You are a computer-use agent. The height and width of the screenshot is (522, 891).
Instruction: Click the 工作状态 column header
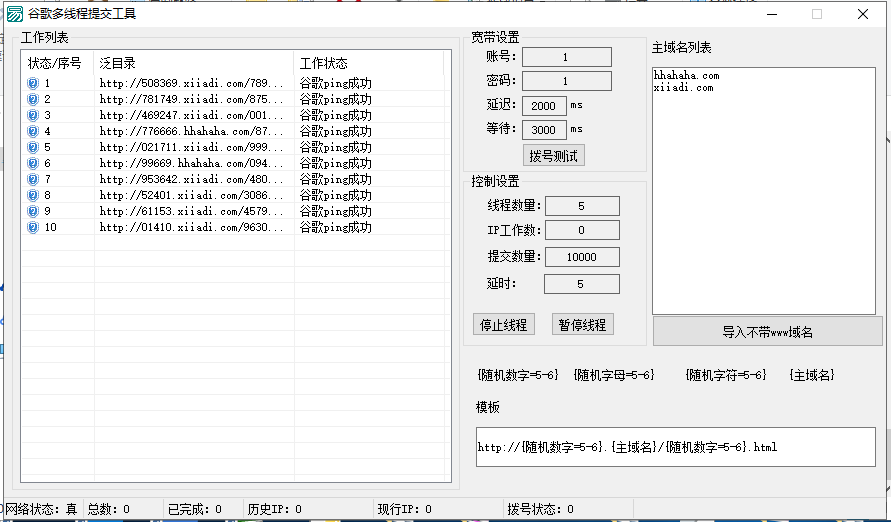pos(368,63)
